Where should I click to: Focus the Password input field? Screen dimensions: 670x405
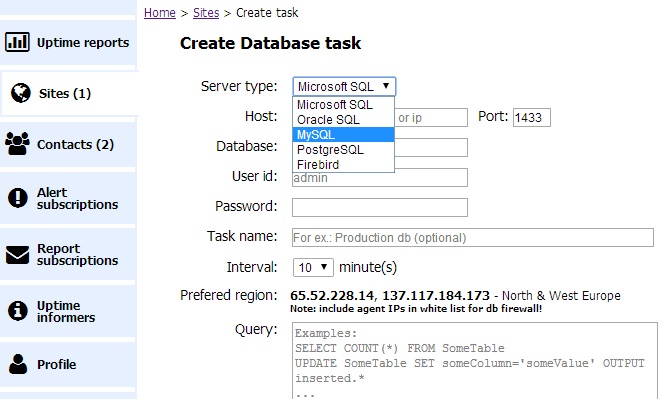(x=379, y=207)
